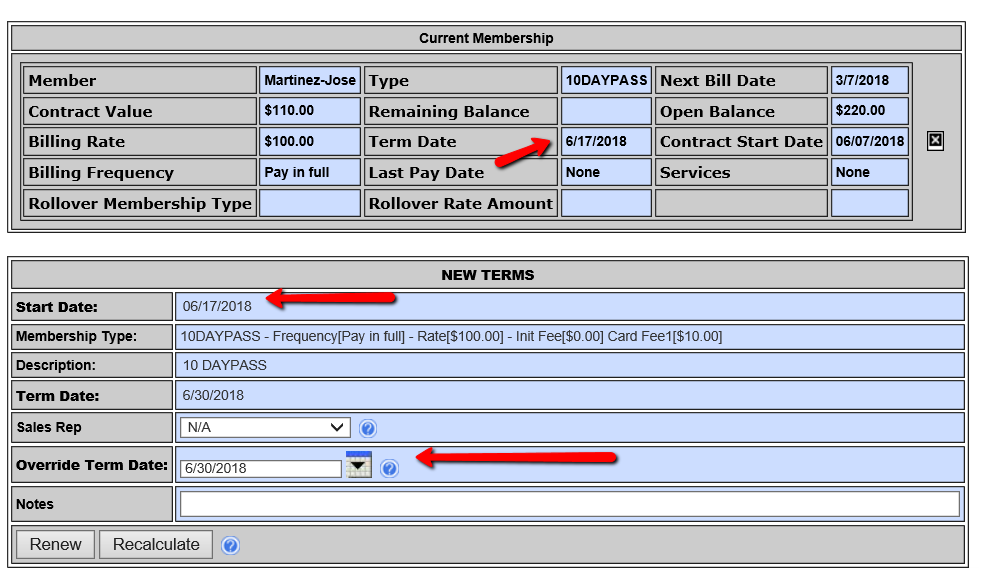The image size is (983, 568).
Task: Click help icon beside the Override Term calendar
Action: point(390,468)
